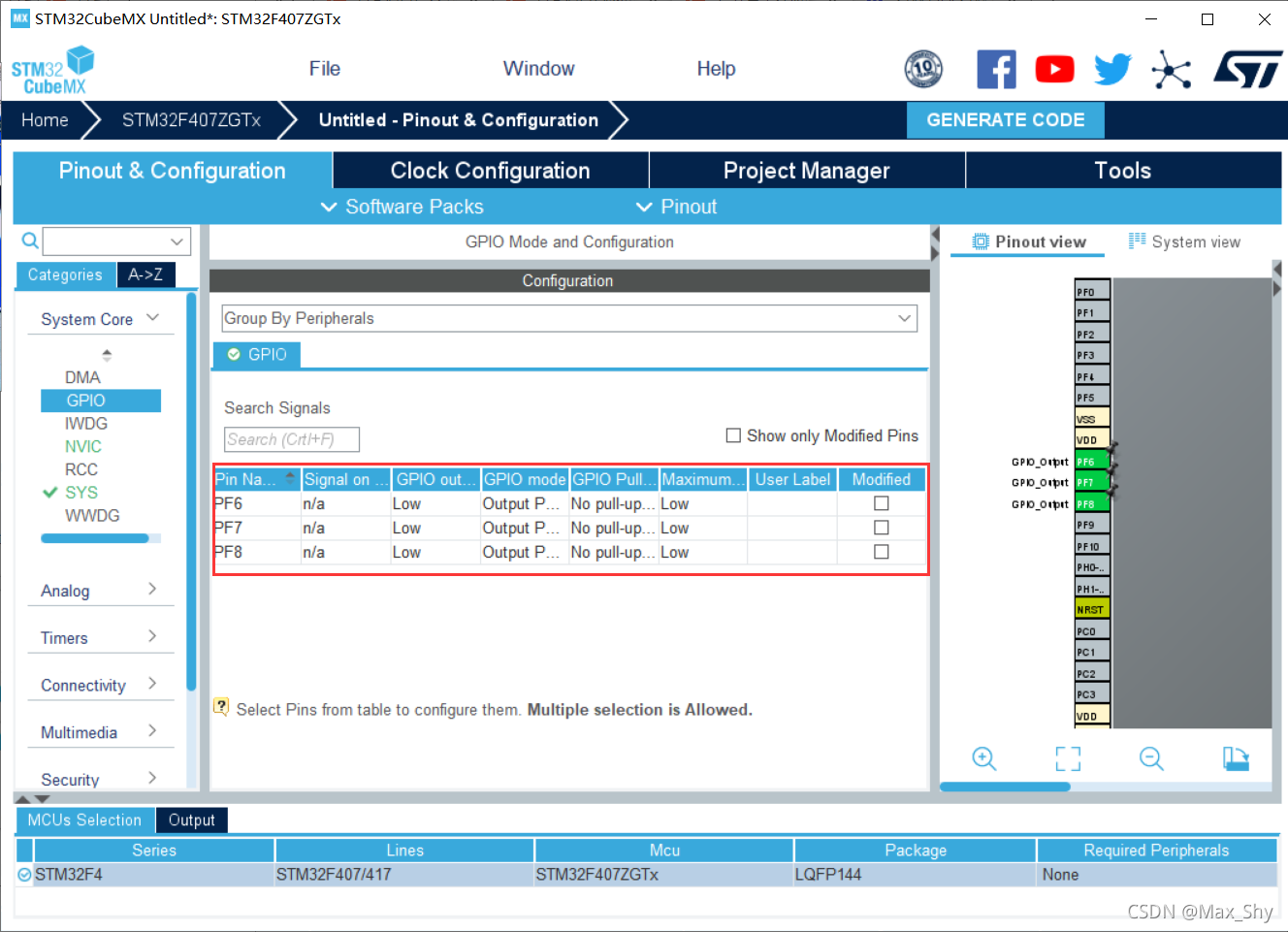Click the STM32CubeMX logo
The image size is (1288, 932).
click(53, 70)
